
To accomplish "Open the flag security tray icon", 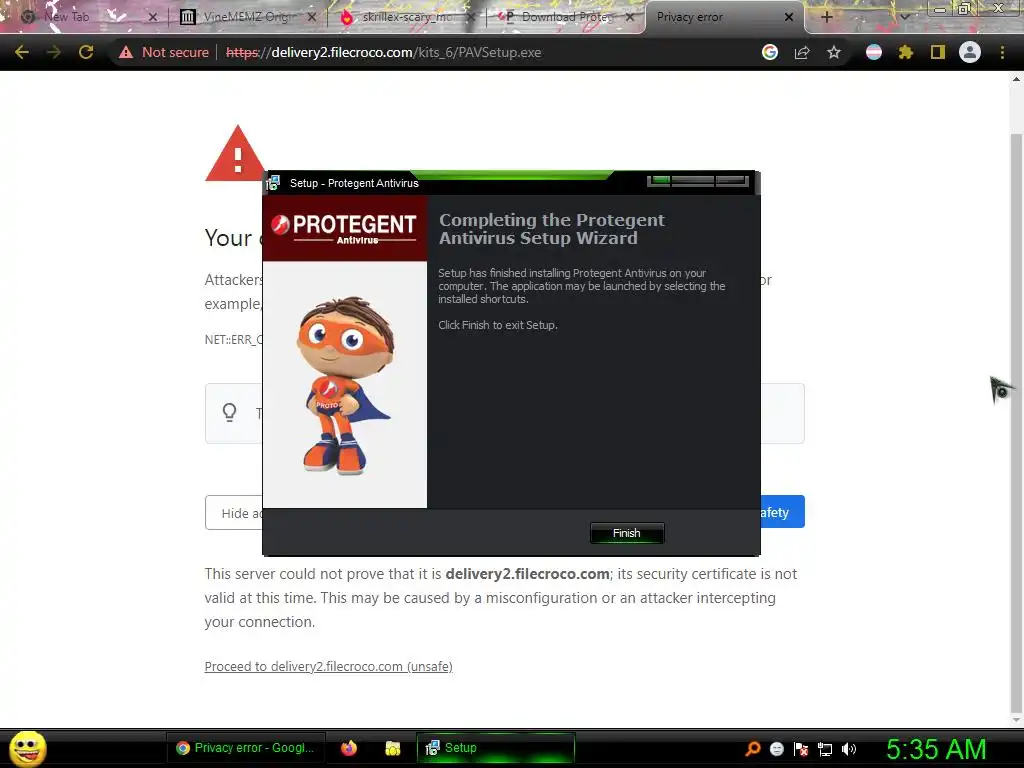I will (x=801, y=748).
